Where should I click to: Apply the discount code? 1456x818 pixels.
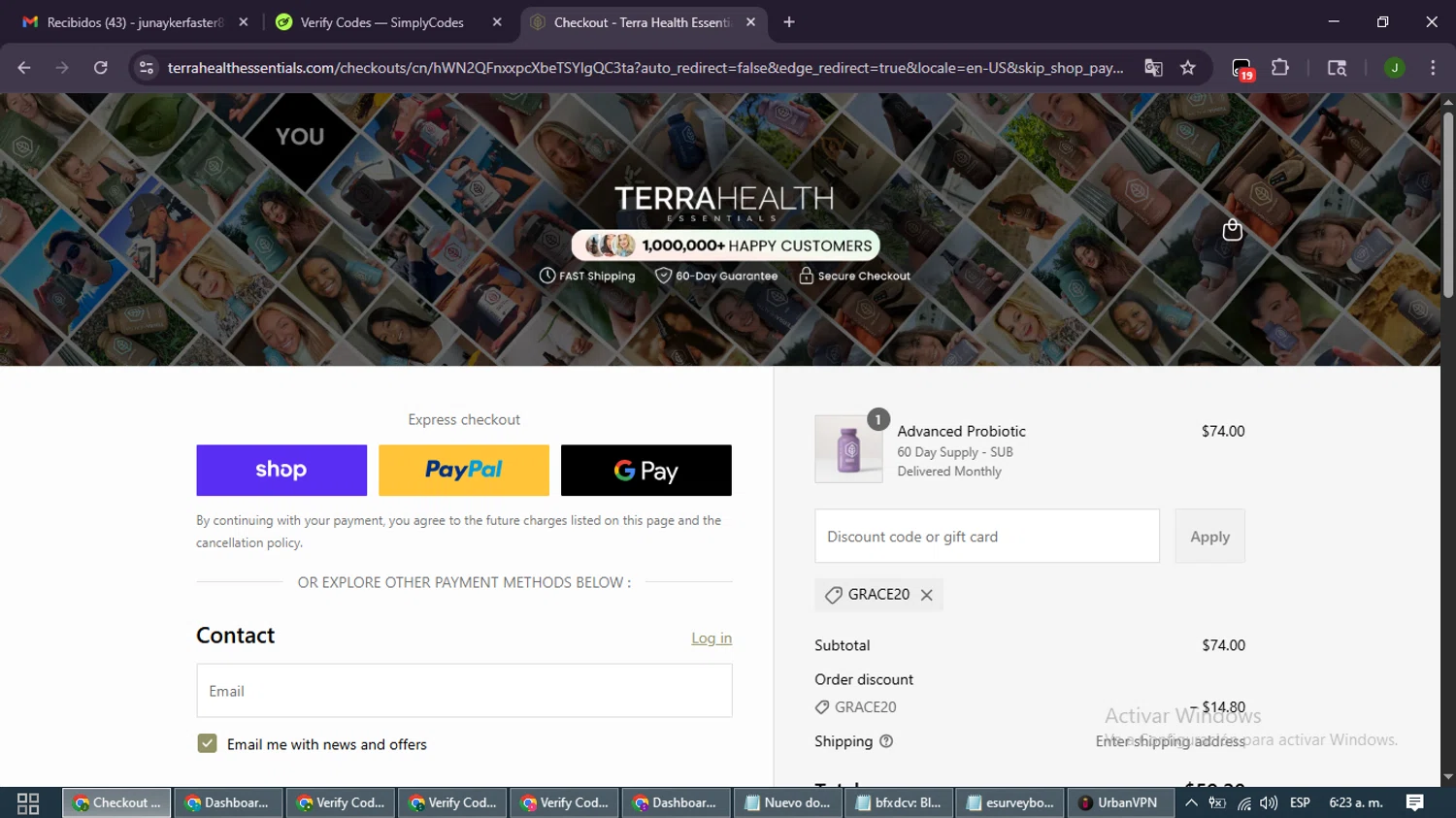[x=1209, y=537]
